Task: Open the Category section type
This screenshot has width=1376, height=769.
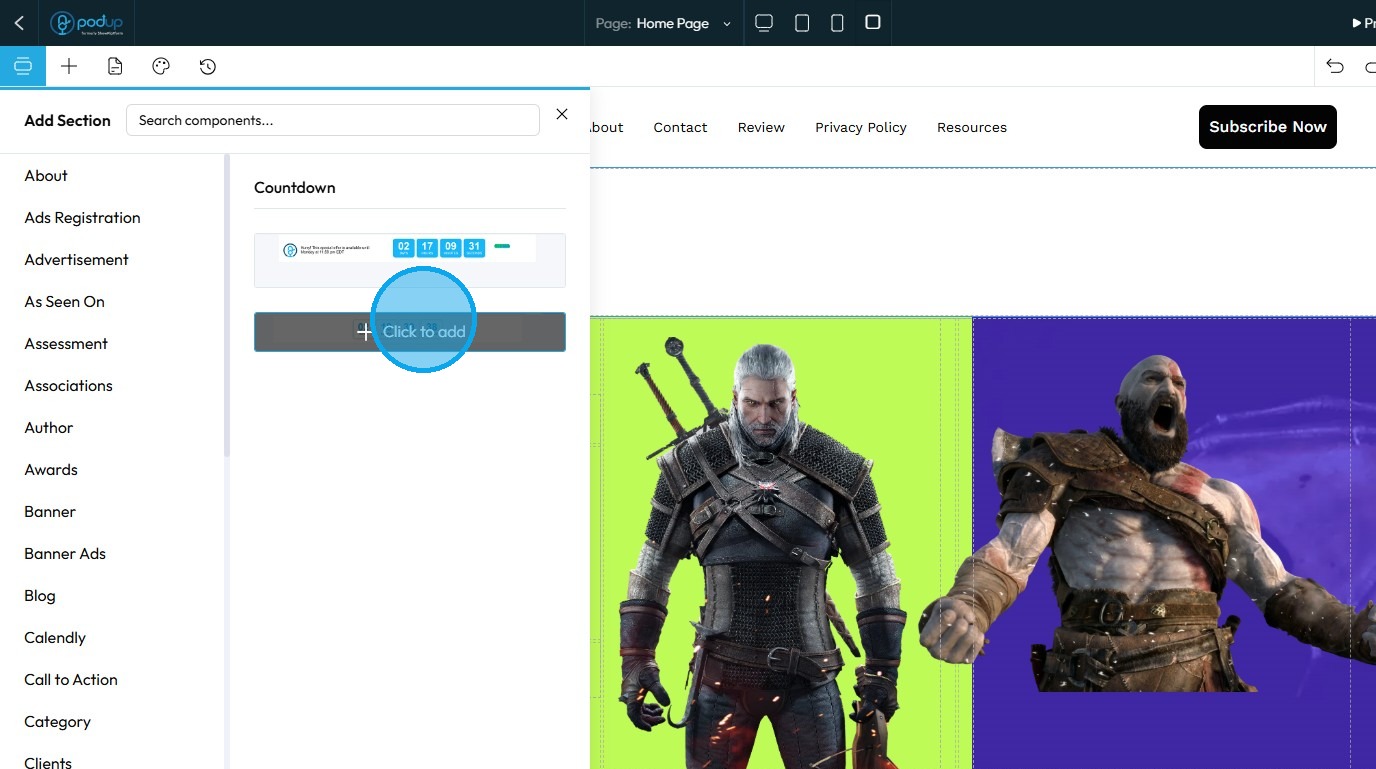Action: (x=57, y=721)
